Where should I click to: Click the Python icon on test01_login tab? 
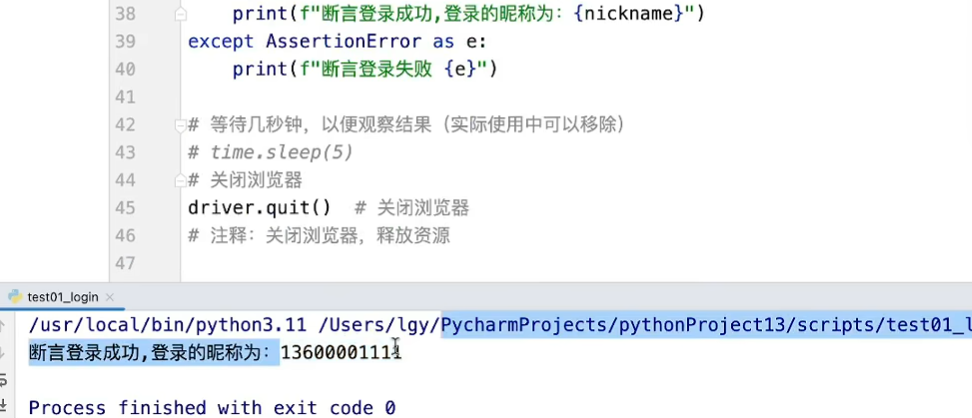point(15,296)
